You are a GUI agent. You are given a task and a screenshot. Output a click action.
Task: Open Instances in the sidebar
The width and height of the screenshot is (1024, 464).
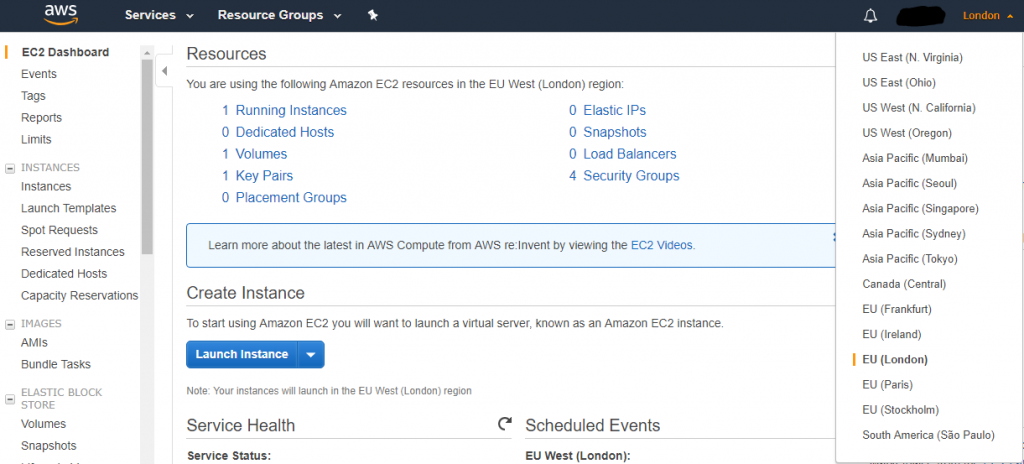[46, 187]
